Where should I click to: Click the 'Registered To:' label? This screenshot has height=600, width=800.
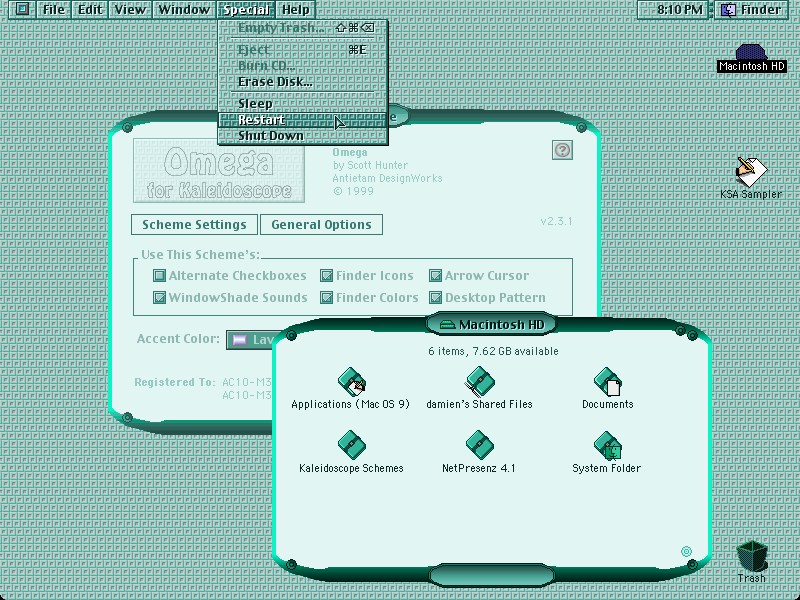click(175, 382)
